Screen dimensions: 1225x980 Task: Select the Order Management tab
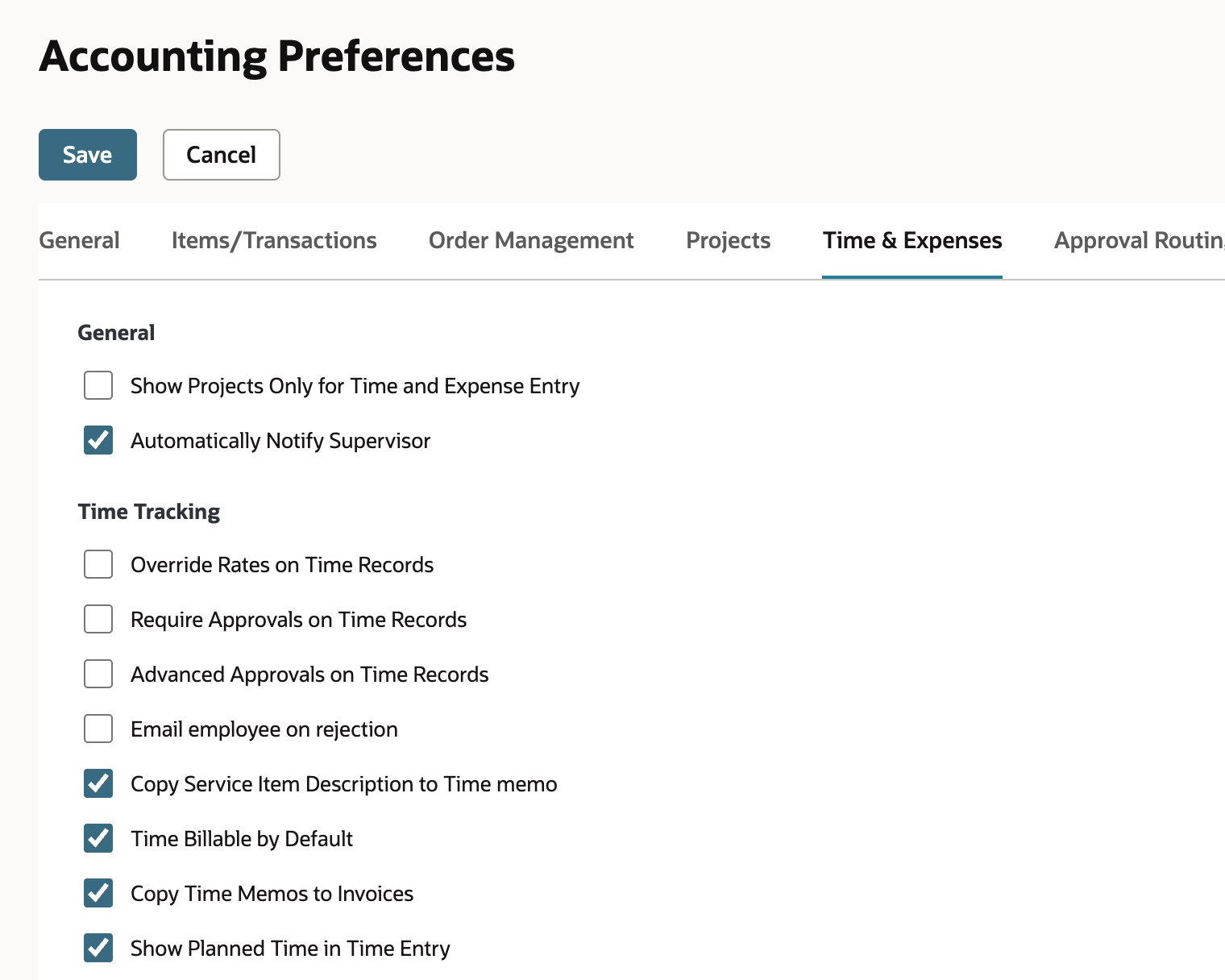(x=531, y=240)
